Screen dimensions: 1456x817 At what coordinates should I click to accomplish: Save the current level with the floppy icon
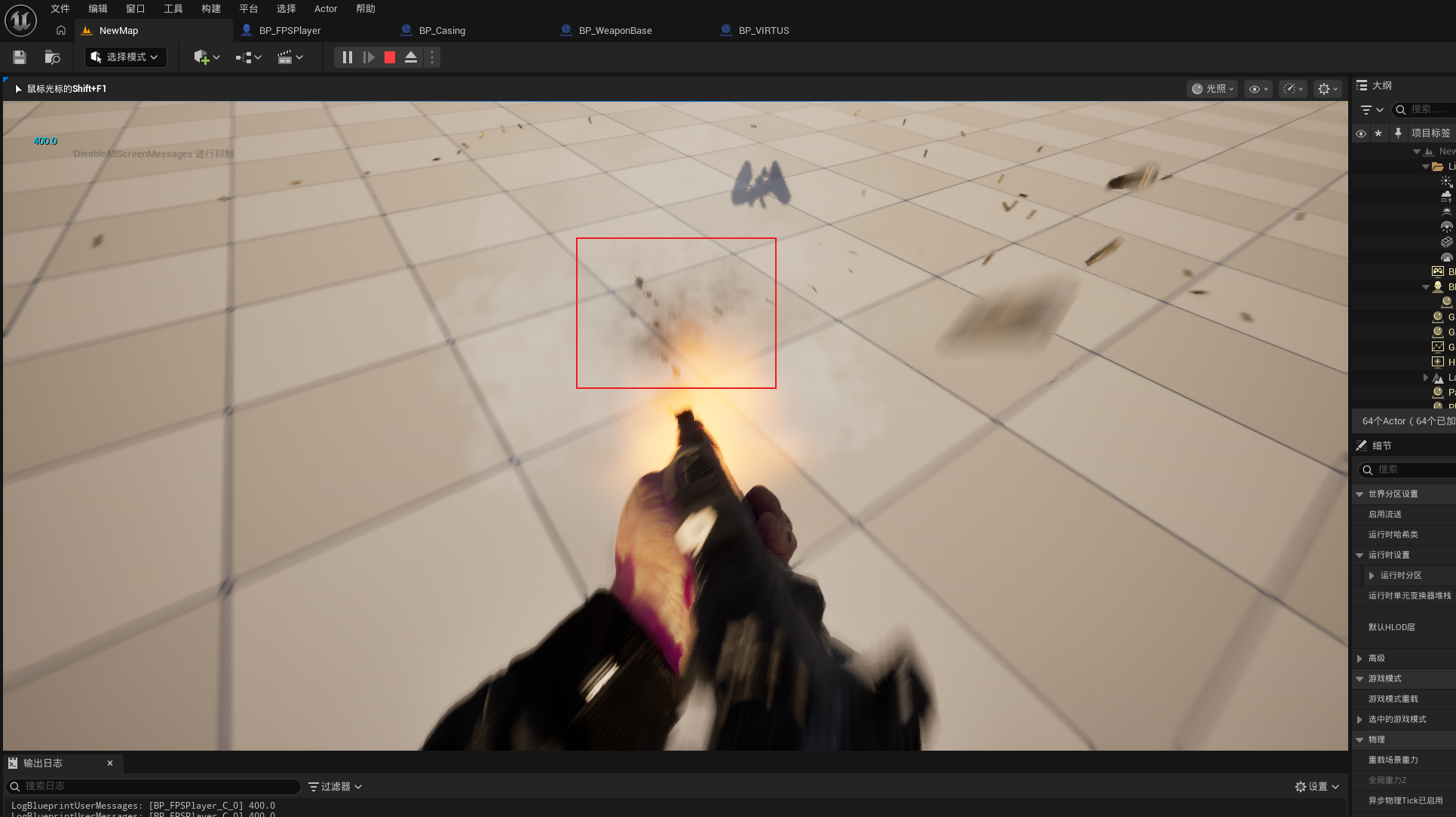20,57
